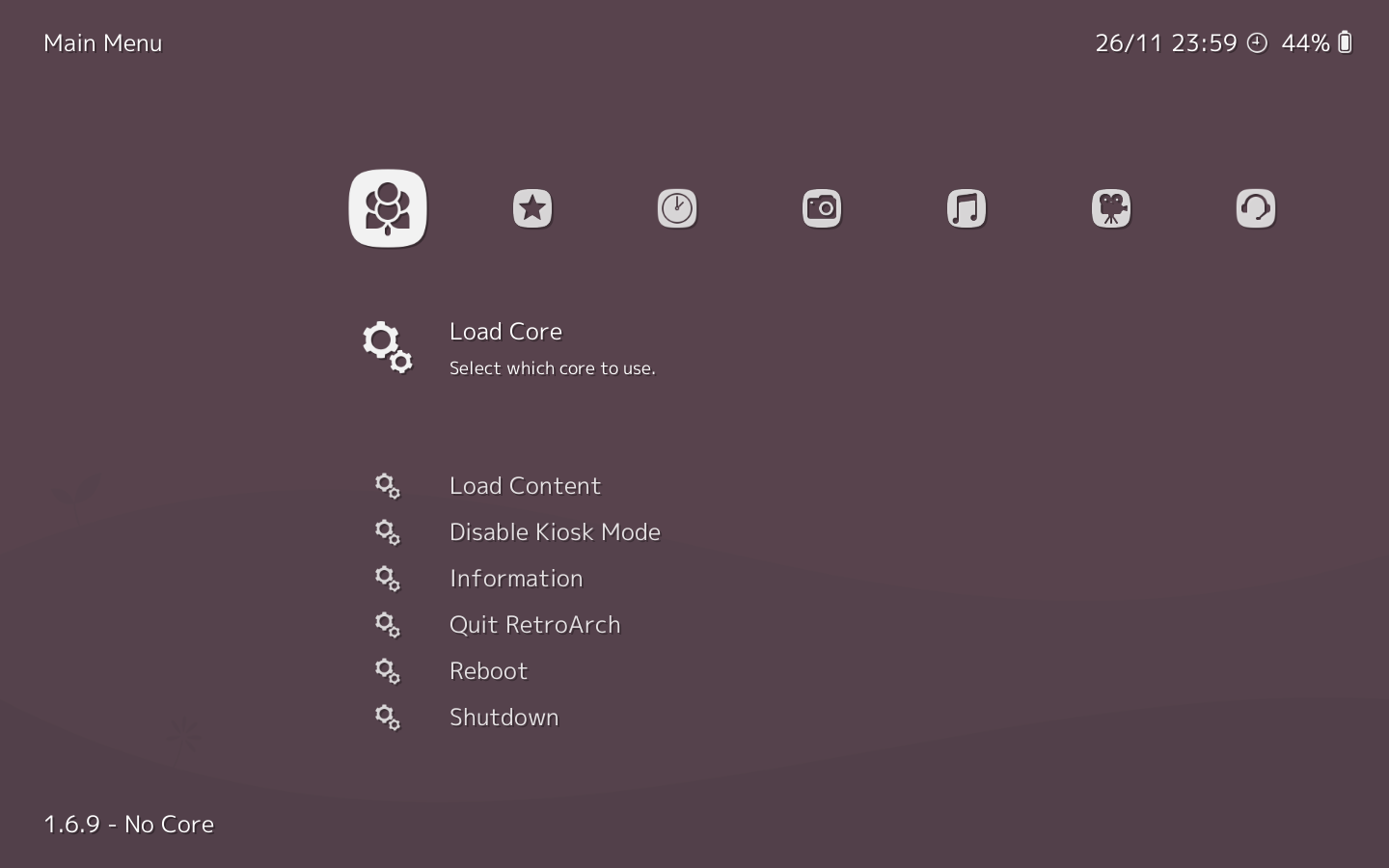The width and height of the screenshot is (1389, 868).
Task: Click the battery icon in the top corner
Action: pyautogui.click(x=1346, y=42)
